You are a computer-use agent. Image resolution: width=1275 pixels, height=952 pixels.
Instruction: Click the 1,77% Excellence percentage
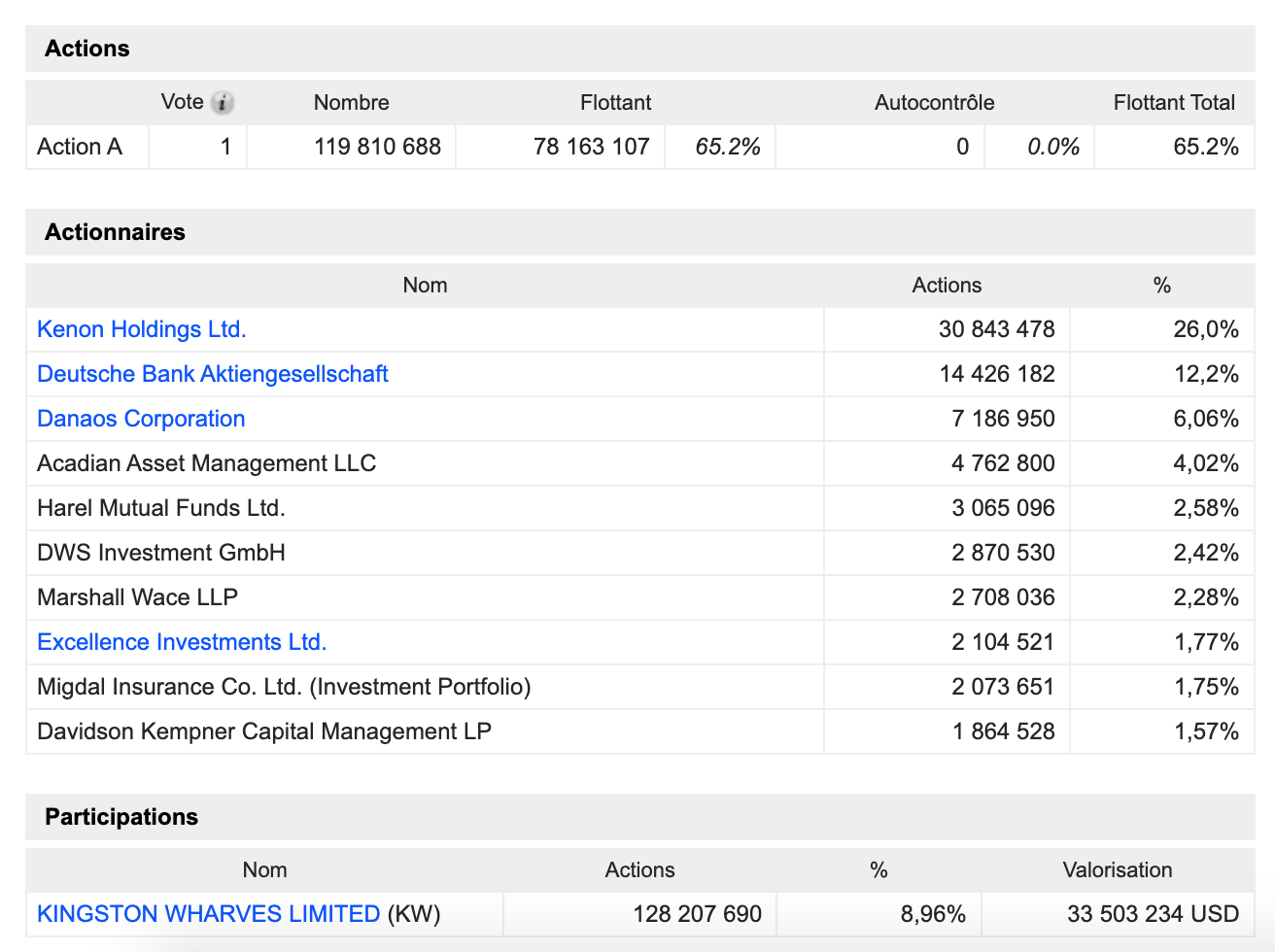(x=1206, y=642)
